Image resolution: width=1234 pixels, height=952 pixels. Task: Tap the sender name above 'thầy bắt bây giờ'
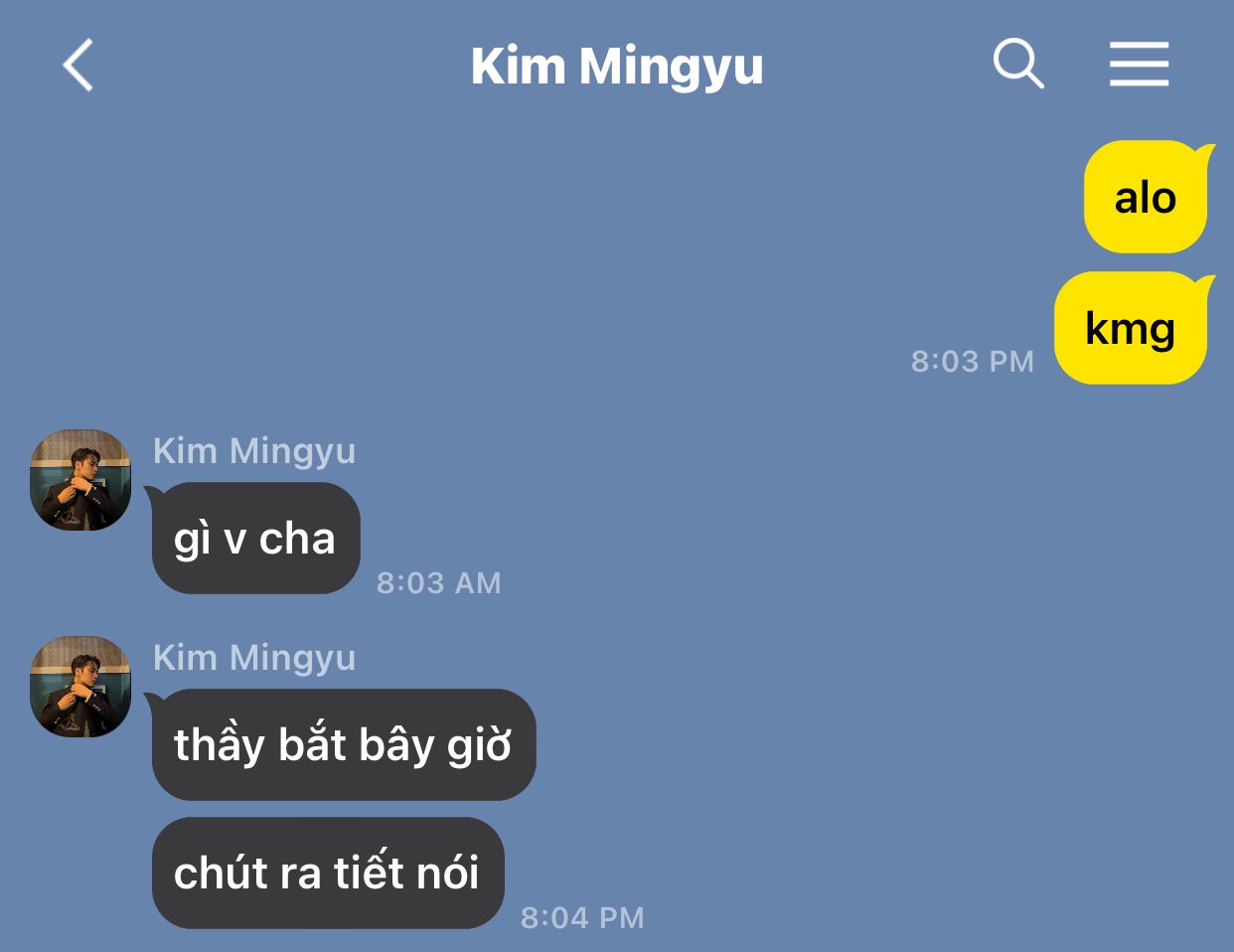pos(254,658)
